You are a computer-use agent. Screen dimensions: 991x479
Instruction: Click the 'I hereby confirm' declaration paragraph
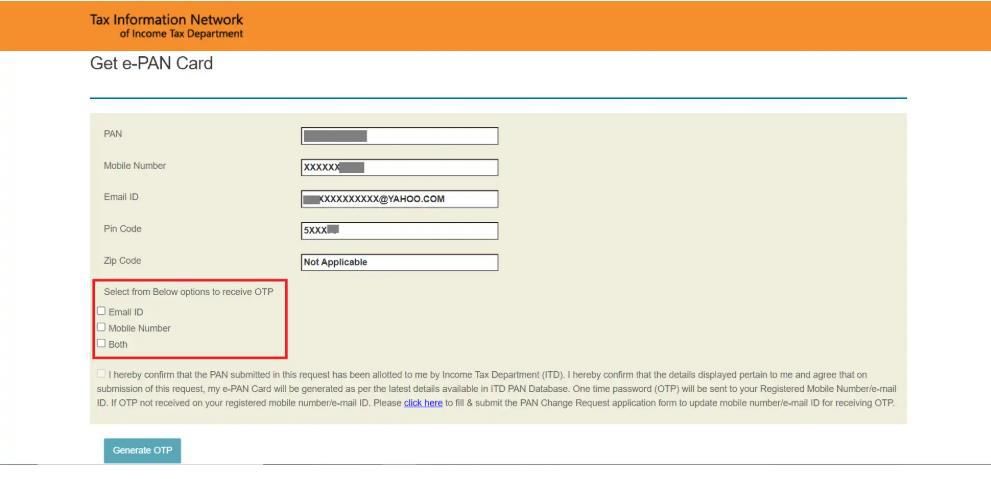(x=500, y=389)
